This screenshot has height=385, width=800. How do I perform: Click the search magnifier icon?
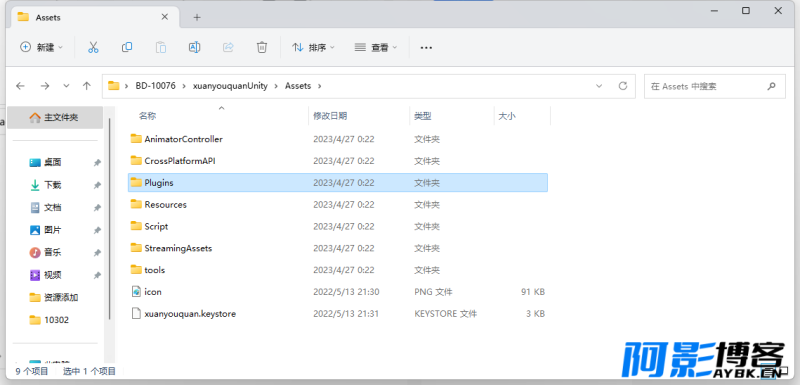pyautogui.click(x=771, y=86)
